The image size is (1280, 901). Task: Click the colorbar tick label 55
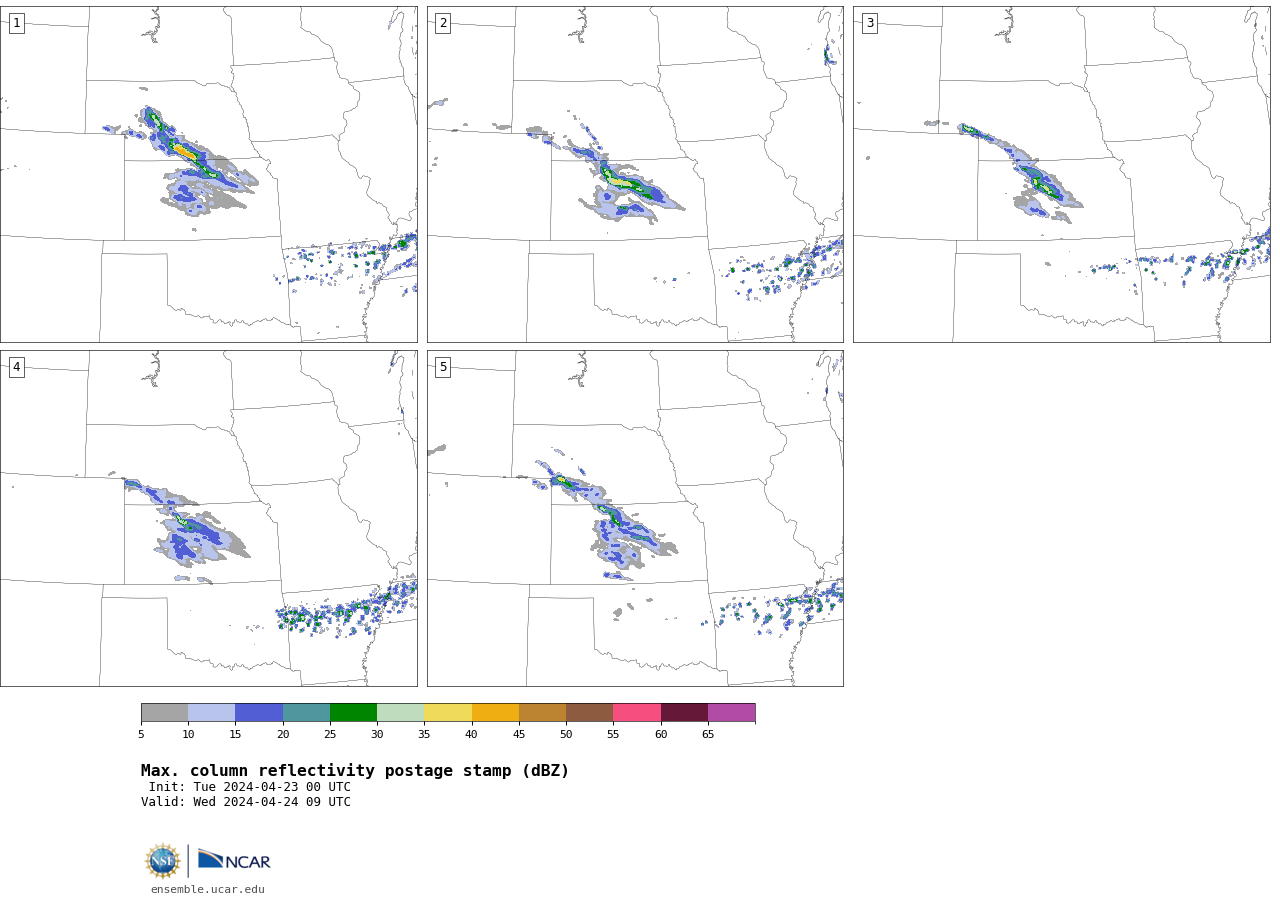tap(613, 735)
